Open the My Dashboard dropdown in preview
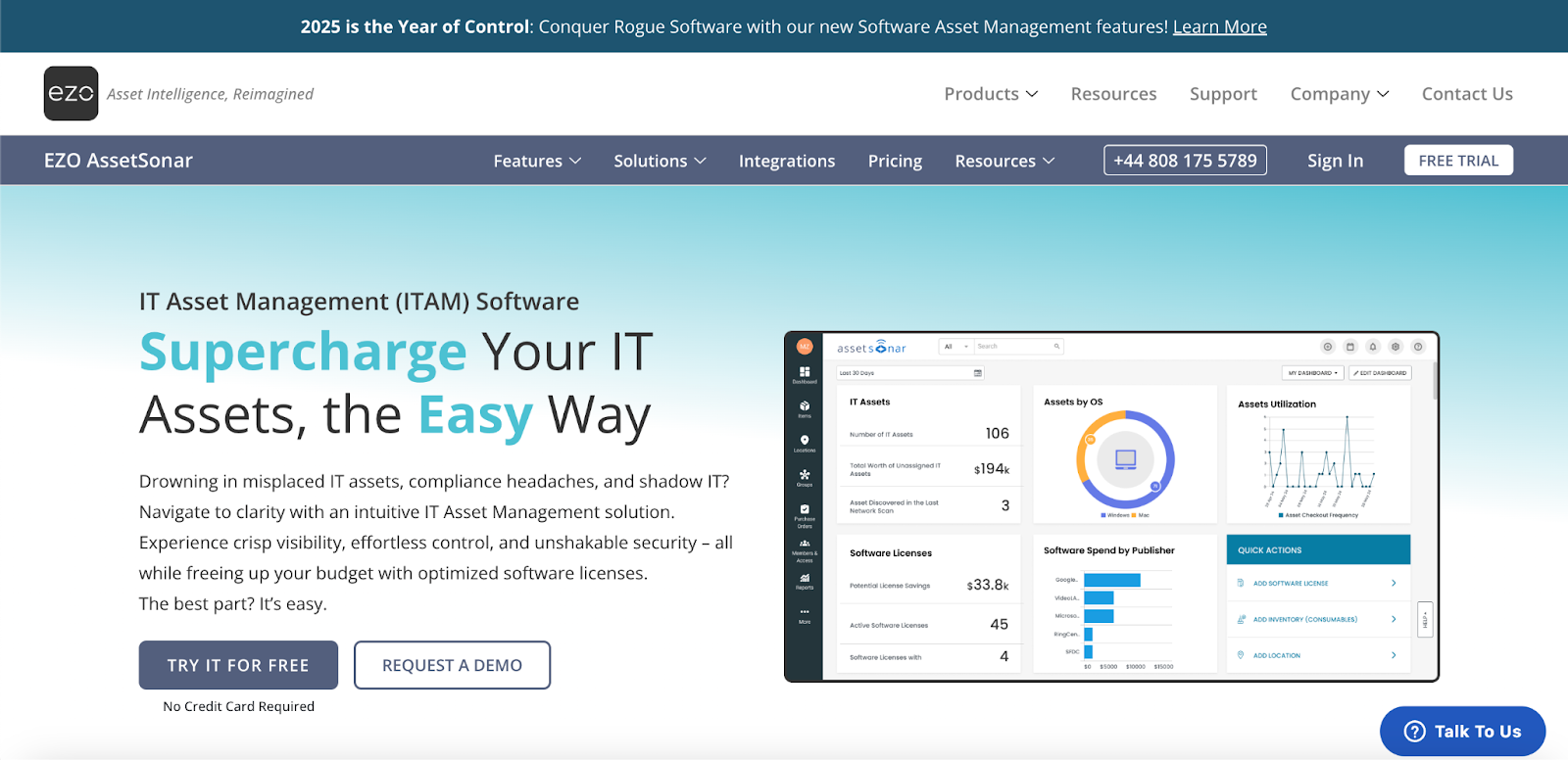 pos(1312,373)
